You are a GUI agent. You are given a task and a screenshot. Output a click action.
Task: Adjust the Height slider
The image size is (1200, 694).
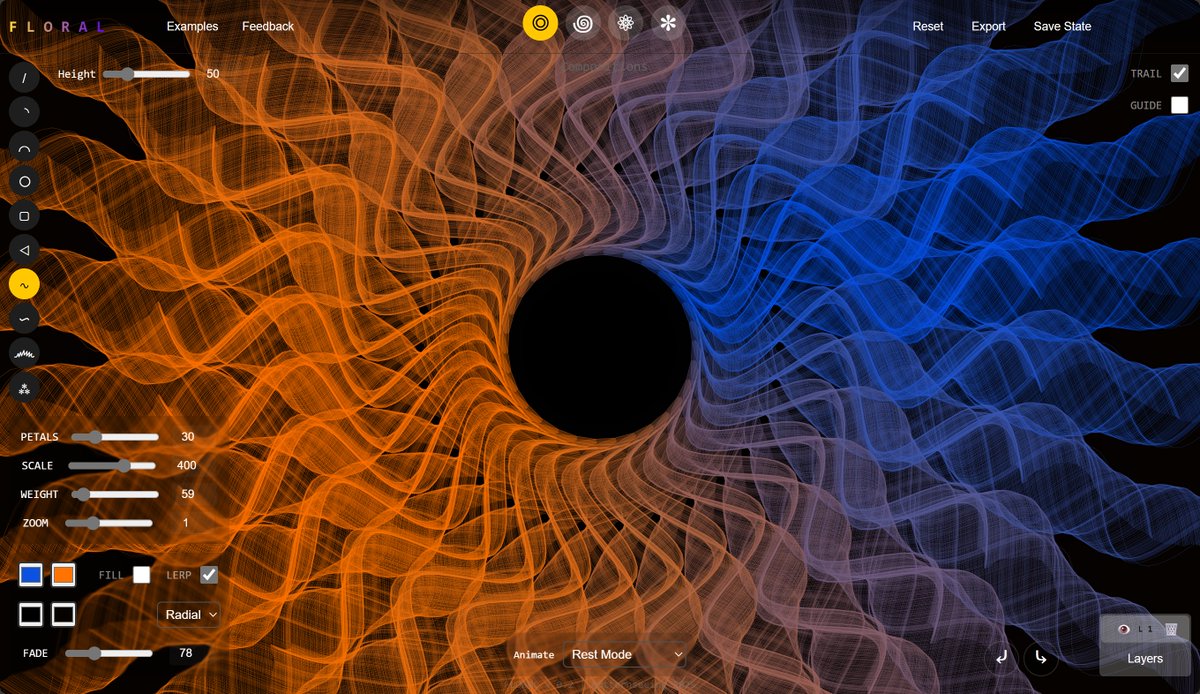[x=146, y=74]
